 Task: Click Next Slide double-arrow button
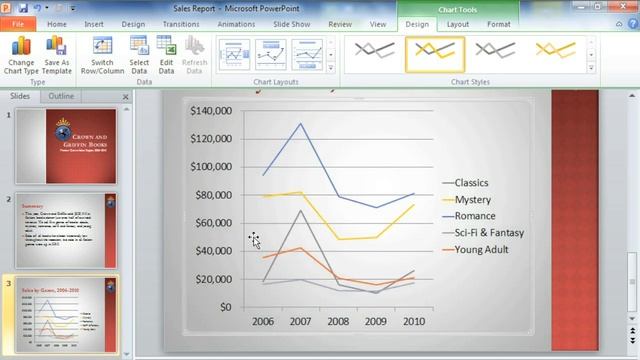[632, 340]
